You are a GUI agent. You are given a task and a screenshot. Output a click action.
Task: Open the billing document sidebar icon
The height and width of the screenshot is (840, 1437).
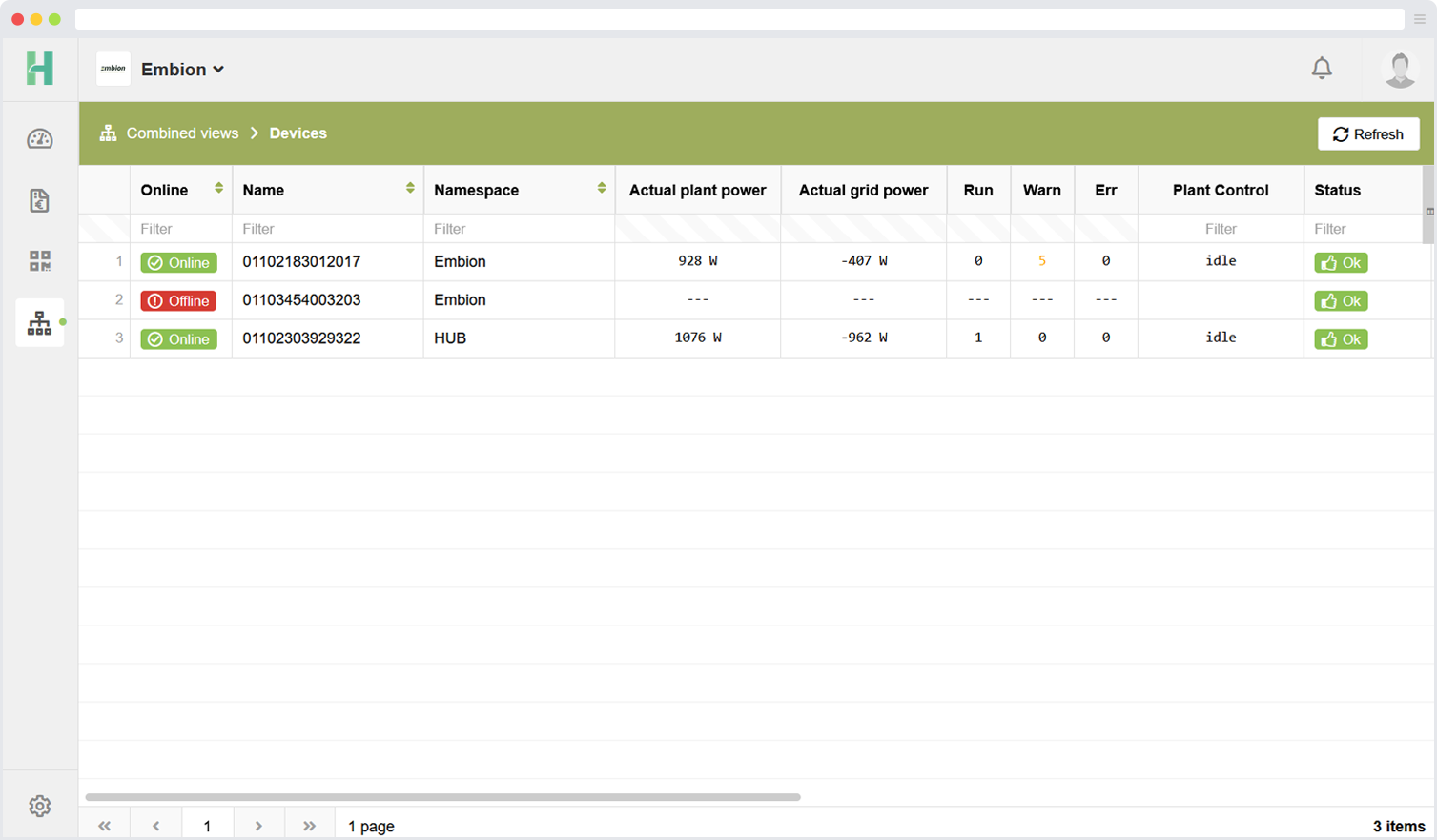[39, 200]
